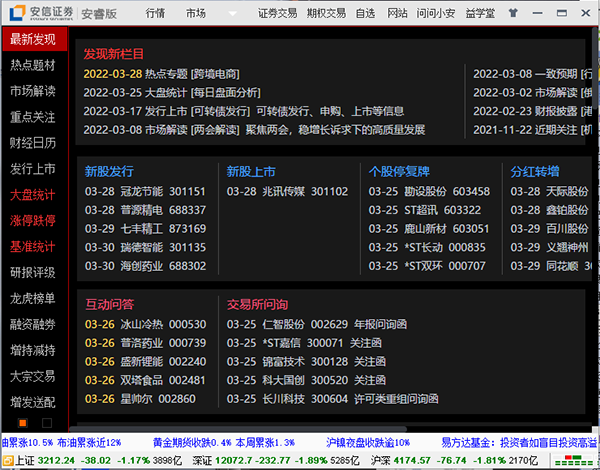
Task: Open the skin/theme shirt icon
Action: pos(513,13)
